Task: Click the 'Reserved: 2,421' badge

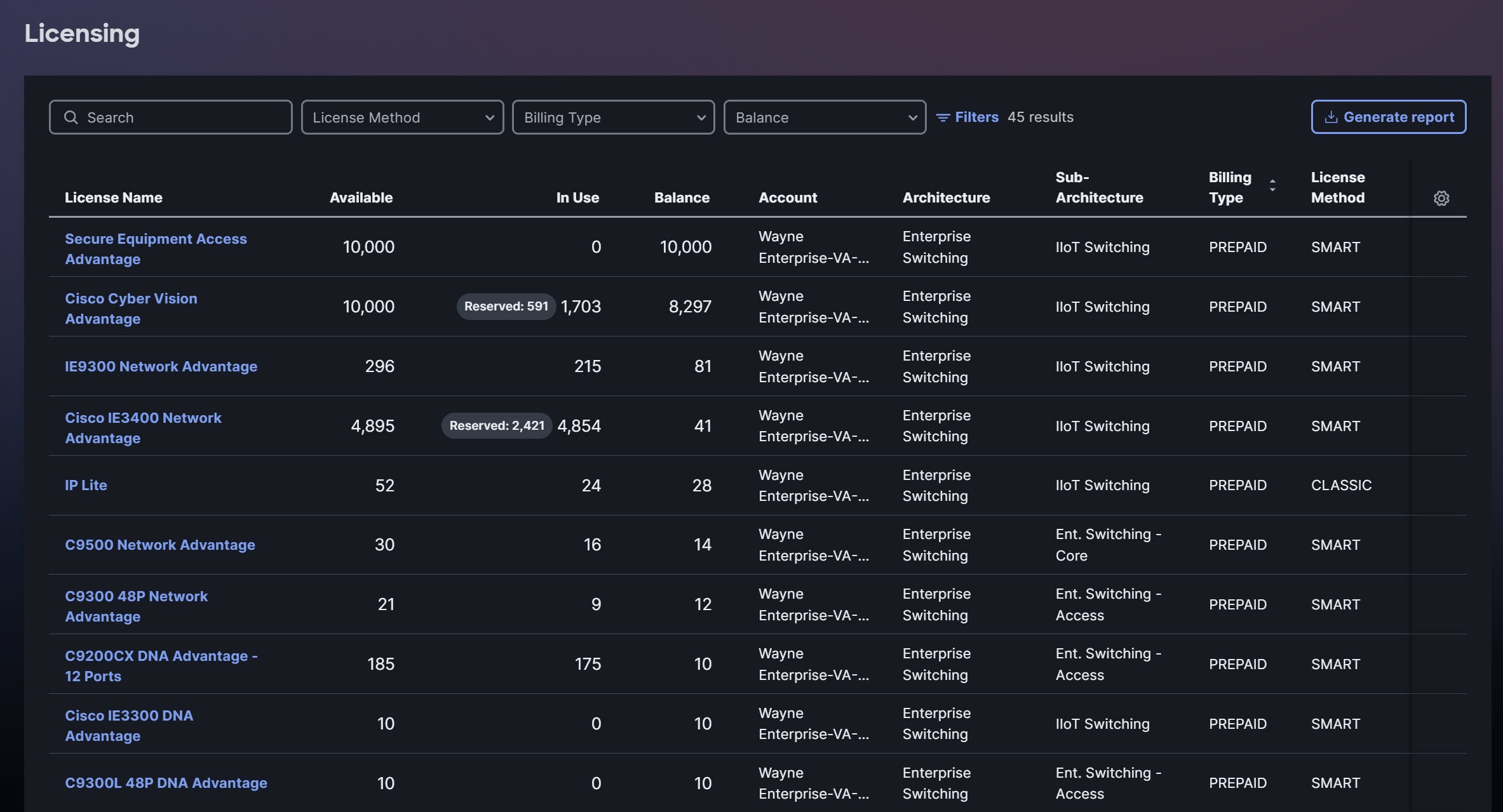Action: pos(497,425)
